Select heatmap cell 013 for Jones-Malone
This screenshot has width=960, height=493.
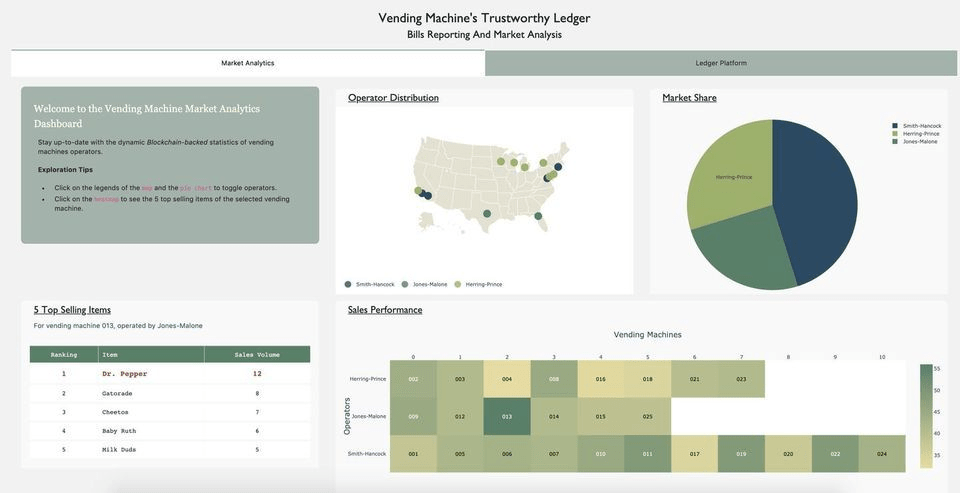(x=507, y=416)
